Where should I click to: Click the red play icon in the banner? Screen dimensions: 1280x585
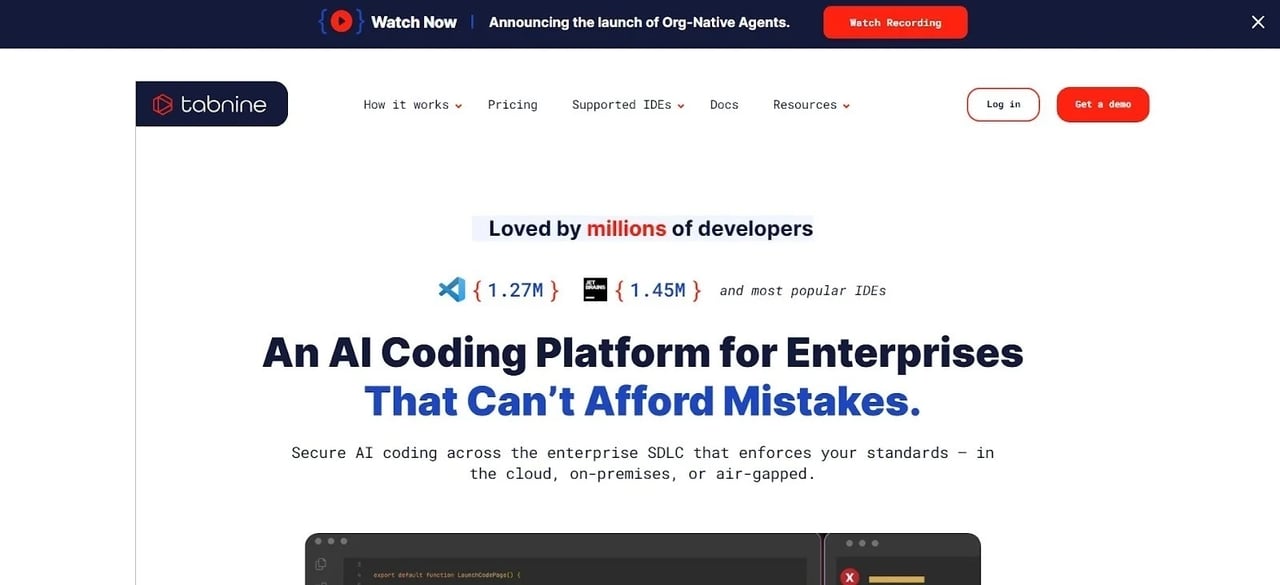pyautogui.click(x=341, y=21)
